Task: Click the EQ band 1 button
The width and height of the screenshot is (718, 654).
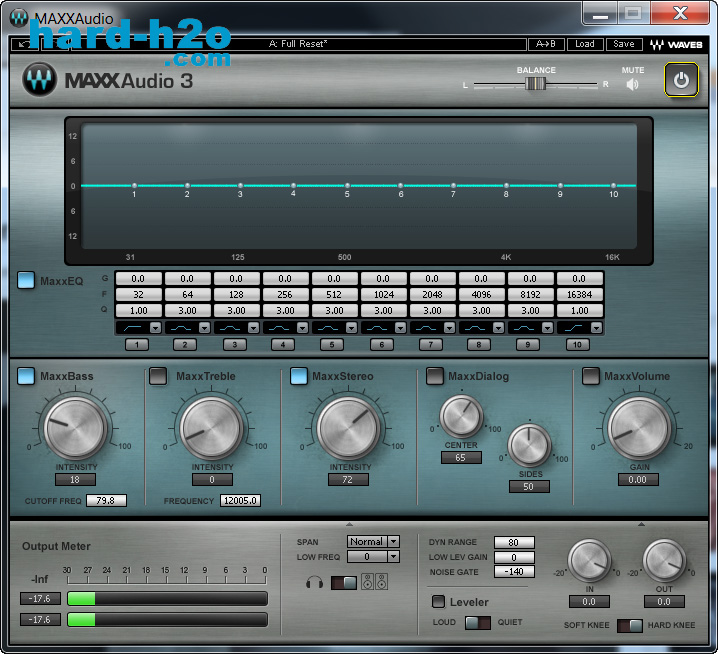Action: [137, 344]
